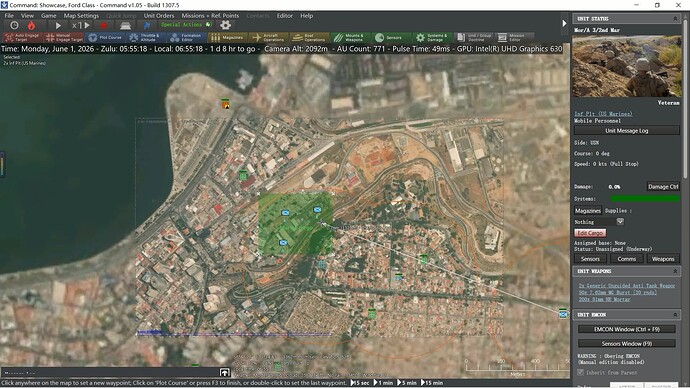The image size is (690, 388).
Task: Click the Comms button
Action: click(627, 259)
